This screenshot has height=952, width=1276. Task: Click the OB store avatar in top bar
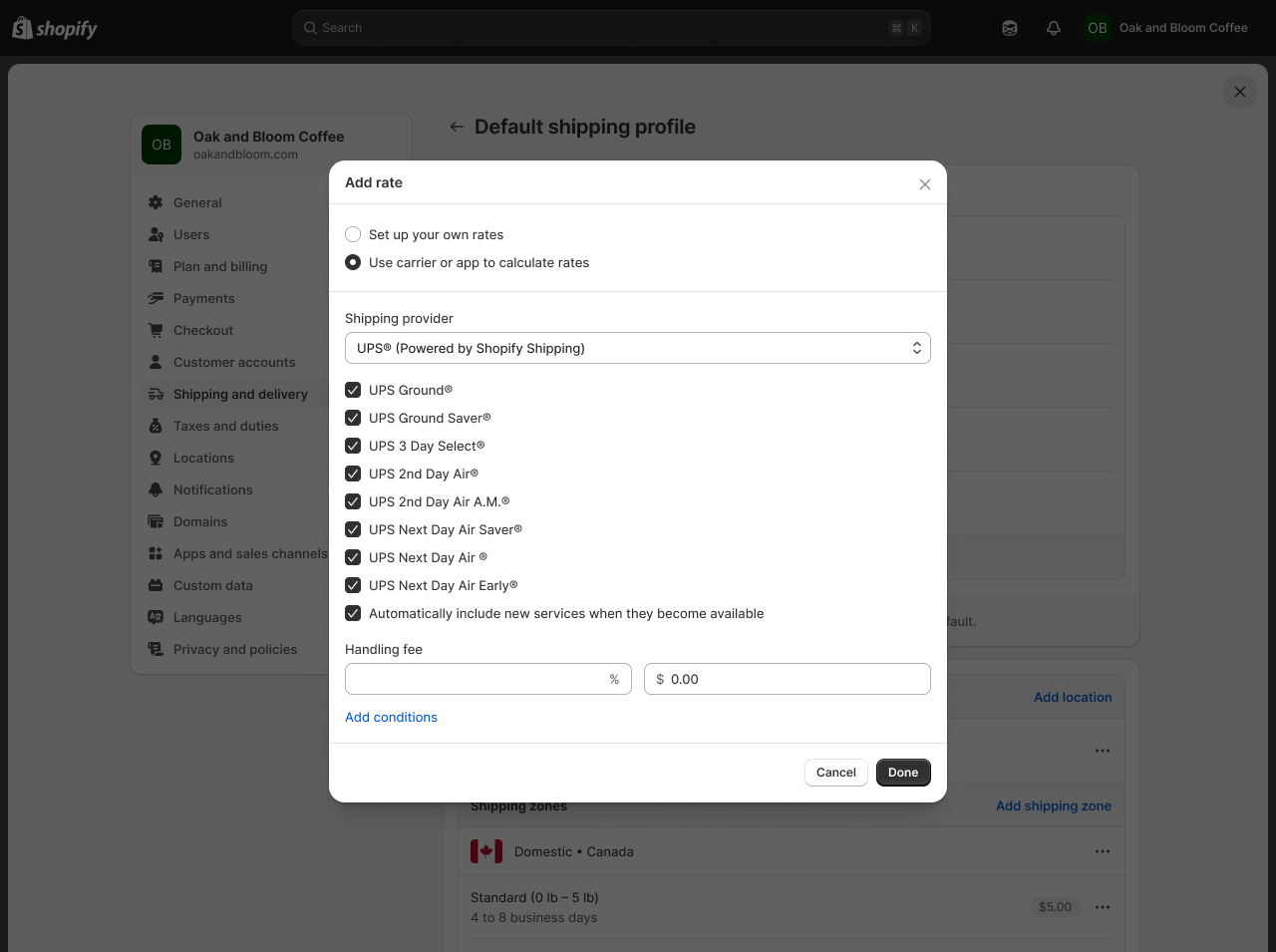click(1098, 28)
